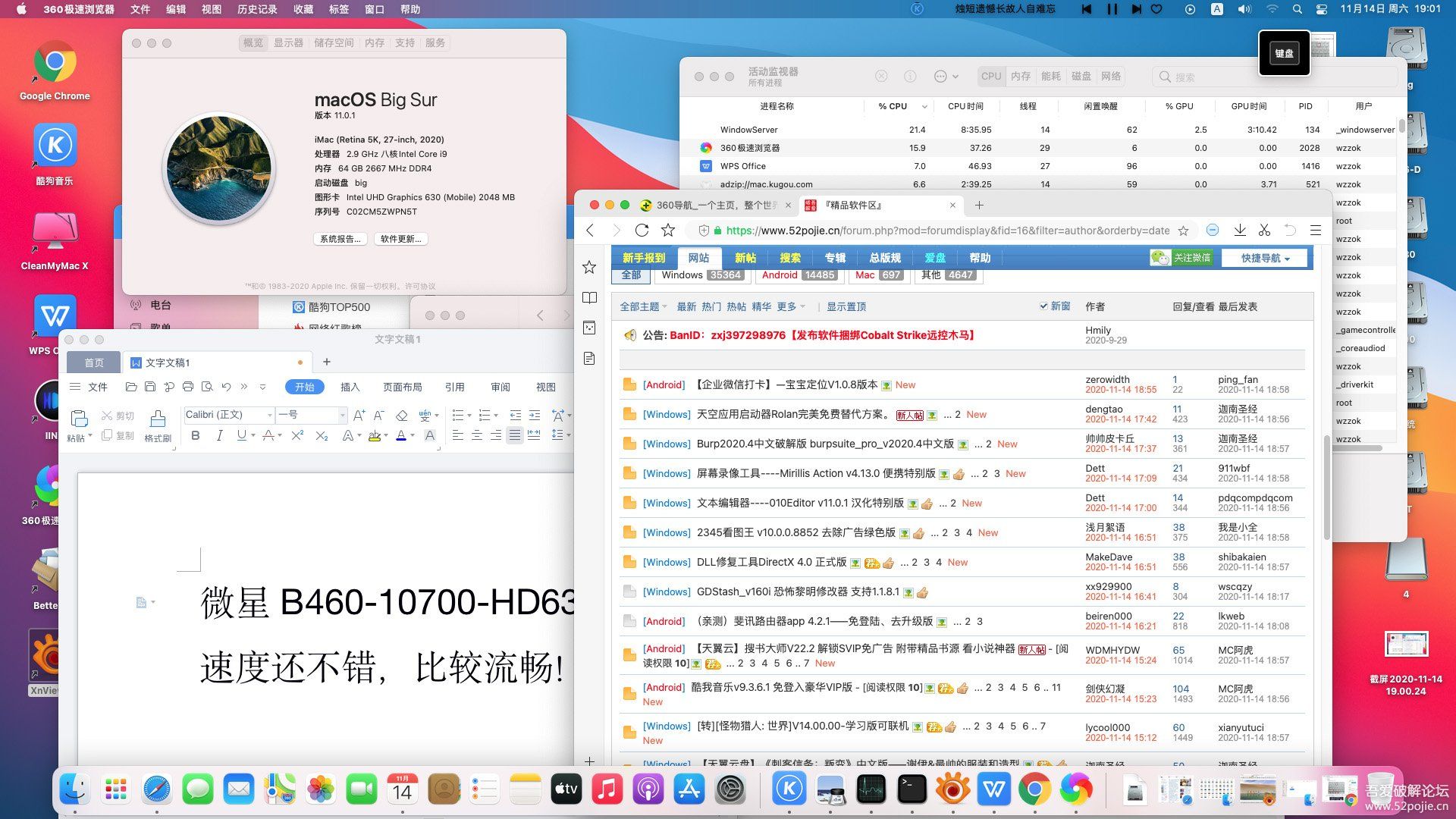Click the Undo arrow in WPS quick toolbar
The height and width of the screenshot is (819, 1456).
coord(225,387)
